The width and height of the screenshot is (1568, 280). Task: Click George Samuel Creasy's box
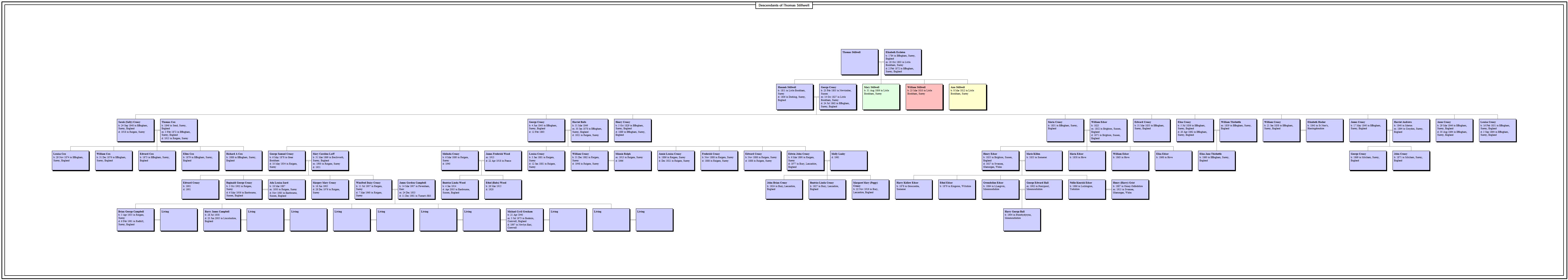286,160
